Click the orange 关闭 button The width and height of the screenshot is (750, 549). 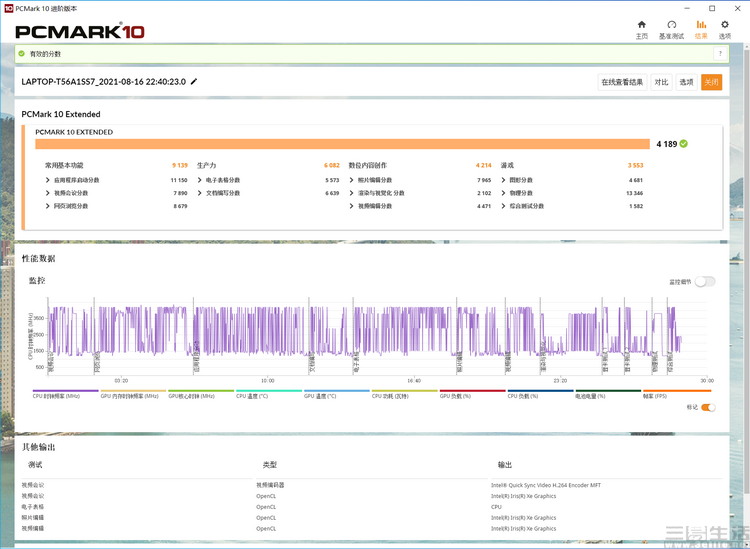pyautogui.click(x=711, y=82)
